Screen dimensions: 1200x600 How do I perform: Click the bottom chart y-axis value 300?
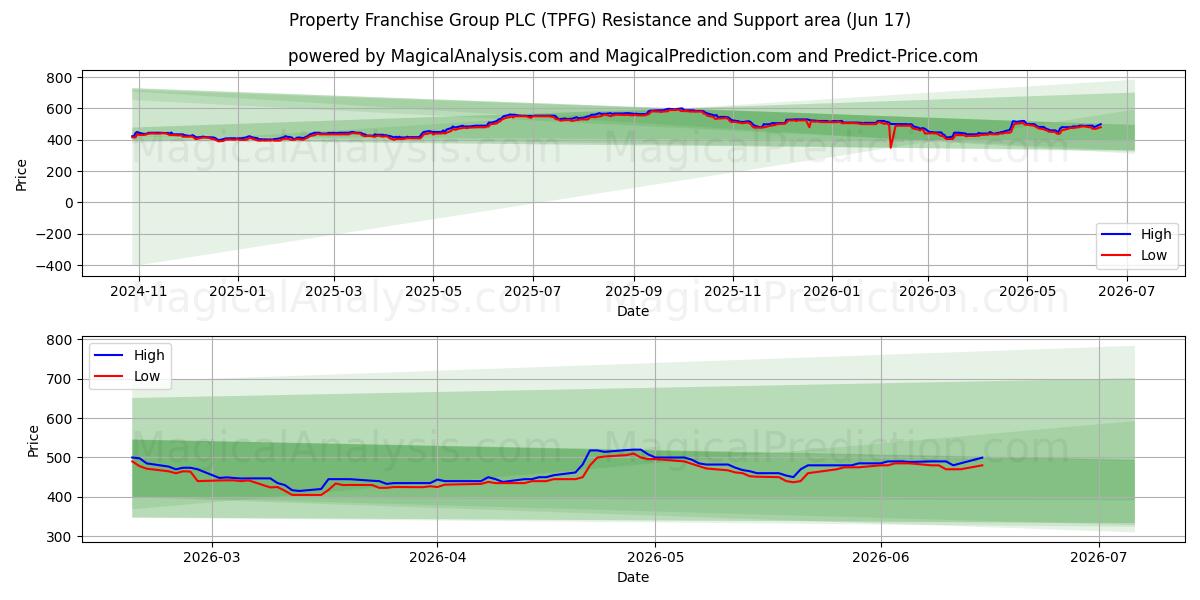tap(58, 537)
